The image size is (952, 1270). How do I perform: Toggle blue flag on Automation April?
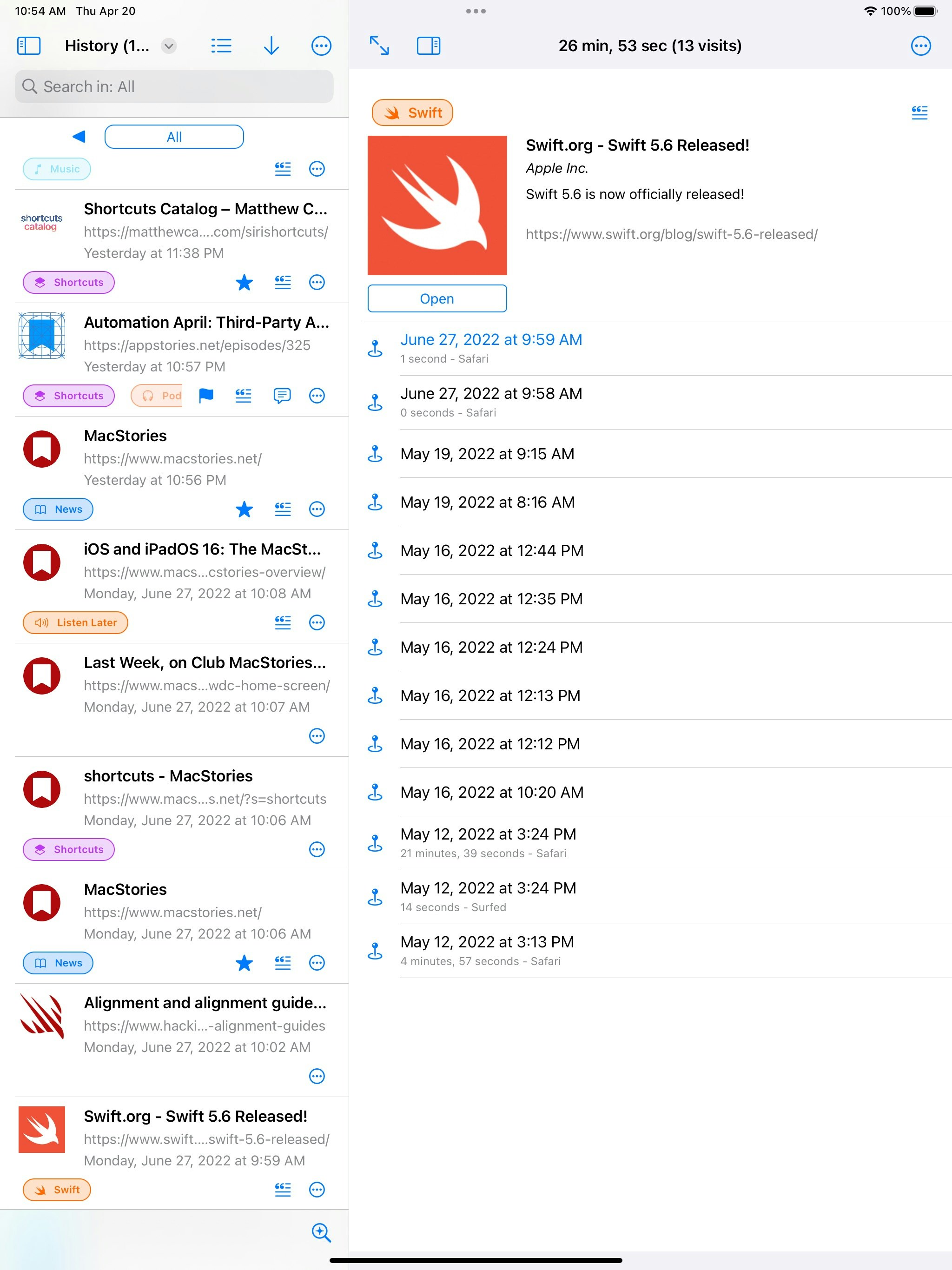click(206, 396)
